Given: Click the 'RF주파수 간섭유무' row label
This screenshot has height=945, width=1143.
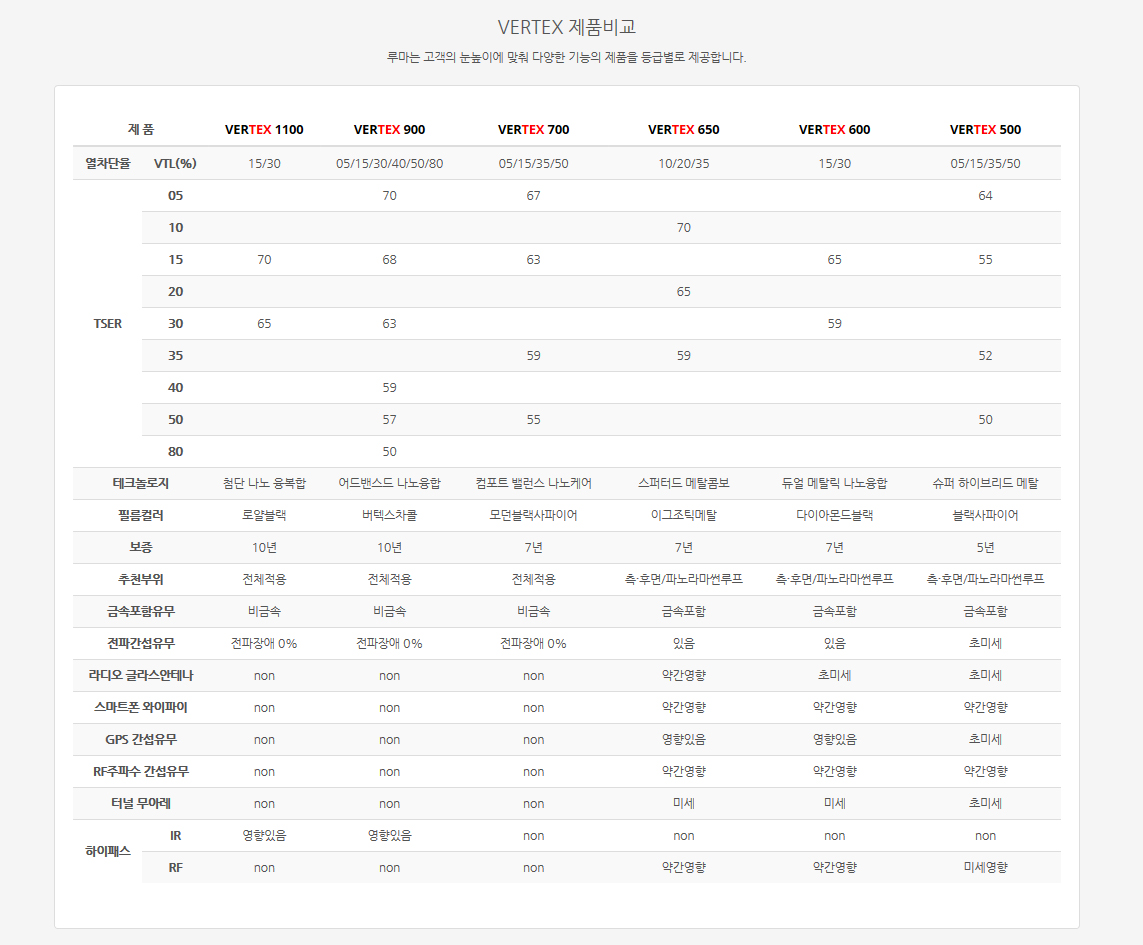Looking at the screenshot, I should tap(141, 771).
